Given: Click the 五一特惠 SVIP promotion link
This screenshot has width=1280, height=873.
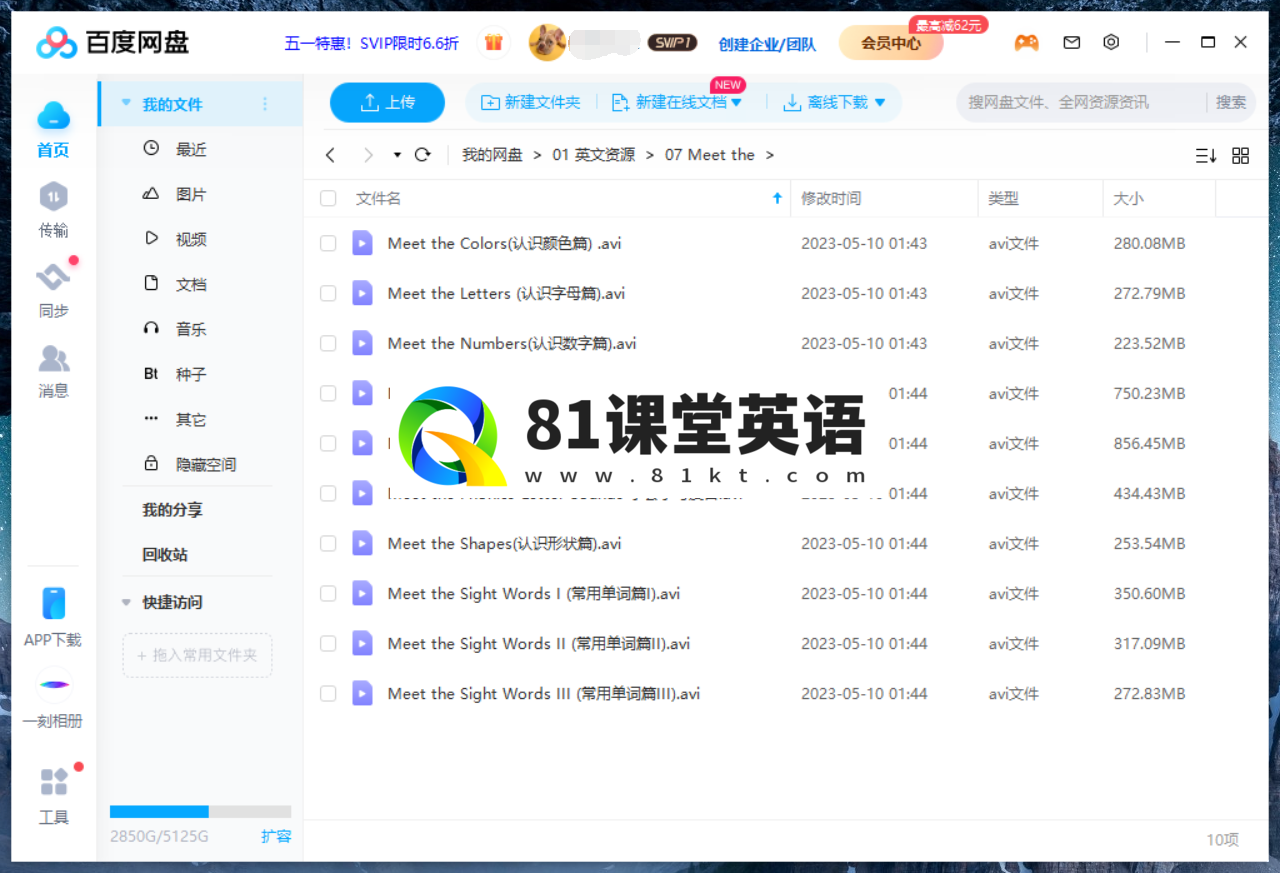Looking at the screenshot, I should click(x=371, y=43).
